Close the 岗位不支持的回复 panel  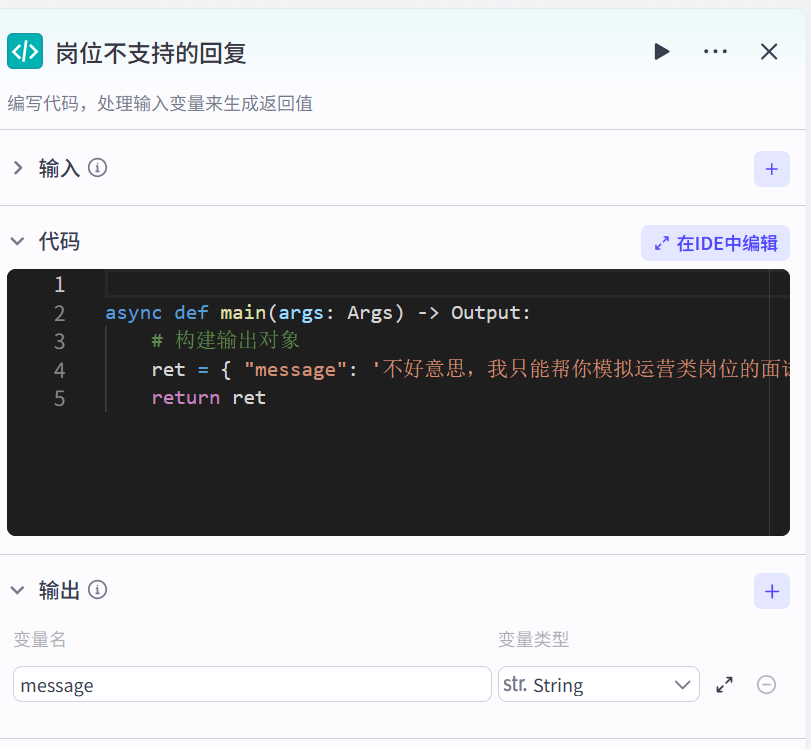click(768, 51)
